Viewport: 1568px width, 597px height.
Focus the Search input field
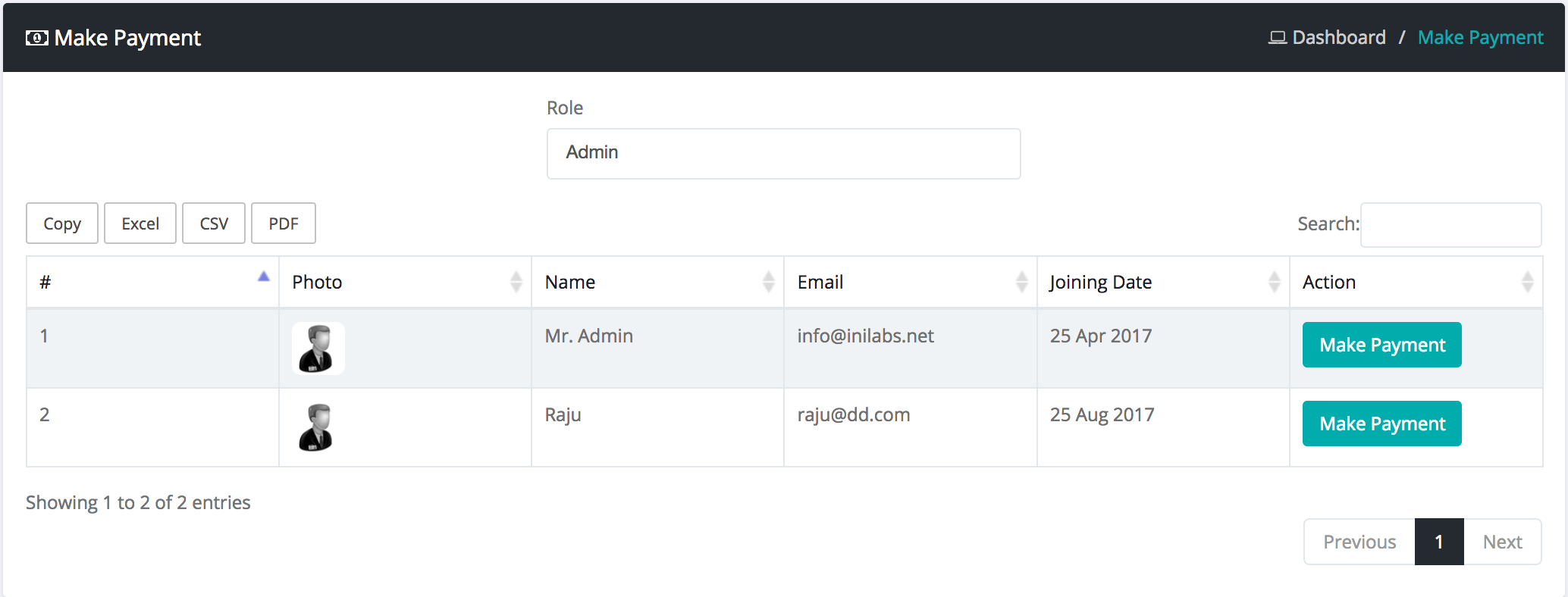click(x=1450, y=225)
